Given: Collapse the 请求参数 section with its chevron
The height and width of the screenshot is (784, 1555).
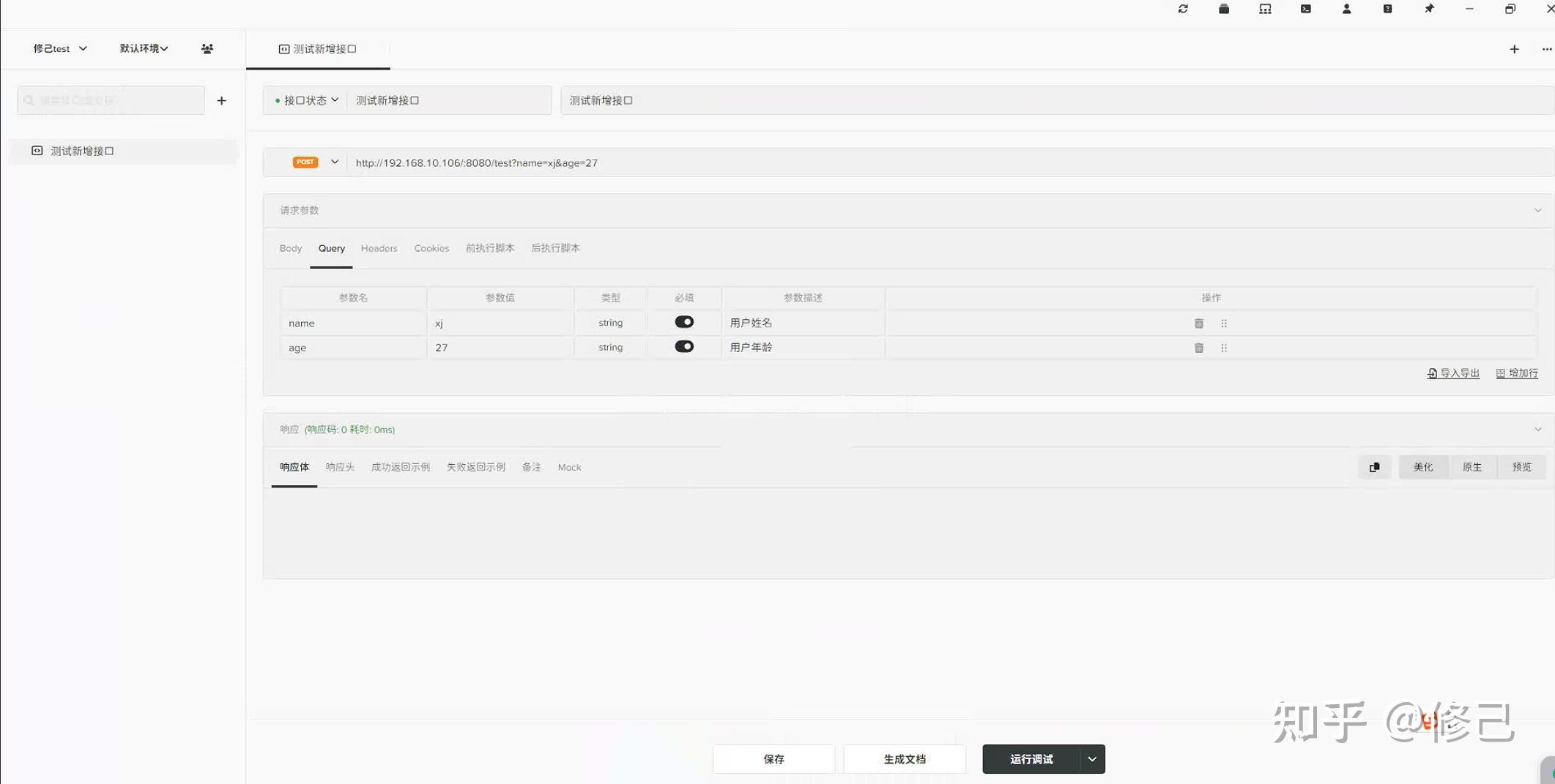Looking at the screenshot, I should coord(1537,210).
